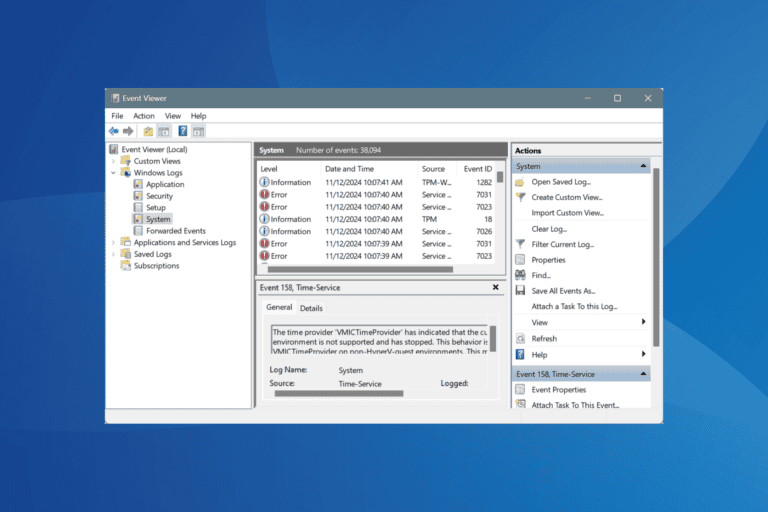Image resolution: width=768 pixels, height=512 pixels.
Task: Collapse the Windows Logs tree node
Action: point(113,172)
